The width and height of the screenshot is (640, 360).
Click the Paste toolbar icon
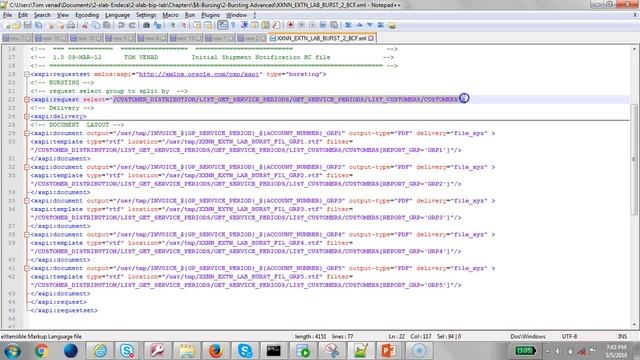pyautogui.click(x=107, y=25)
